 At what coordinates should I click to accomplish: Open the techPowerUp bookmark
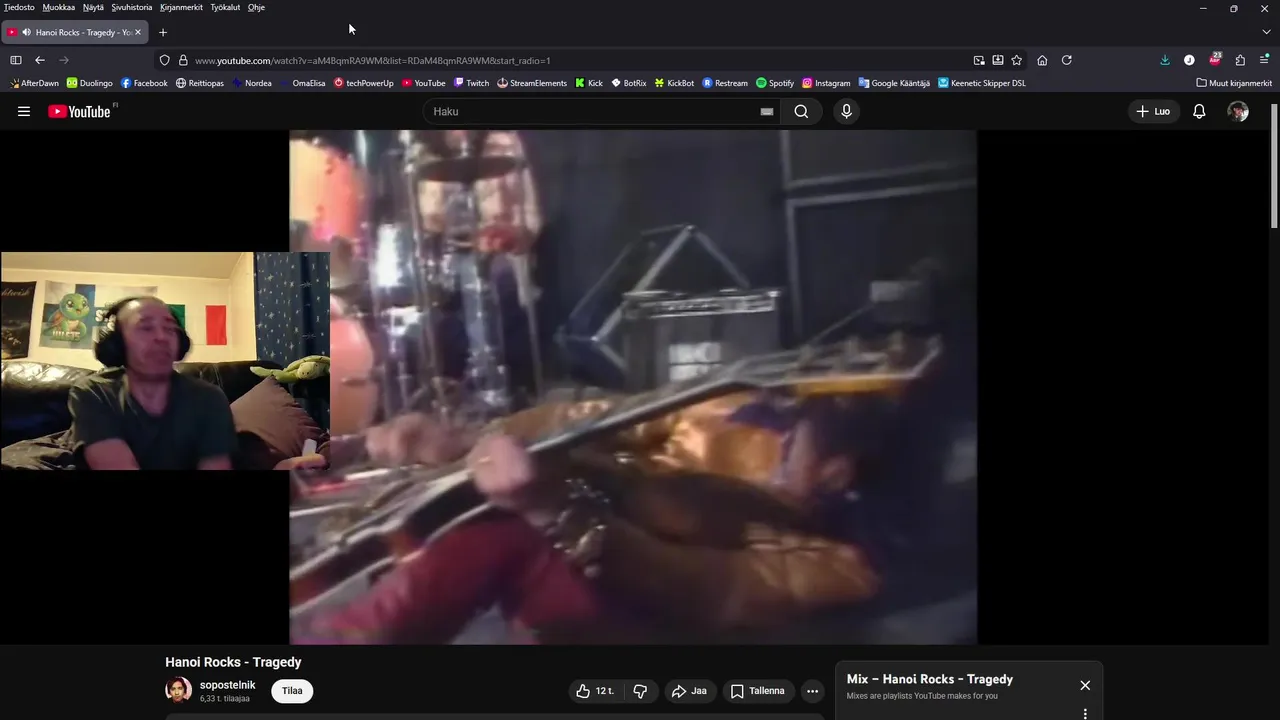click(x=364, y=83)
